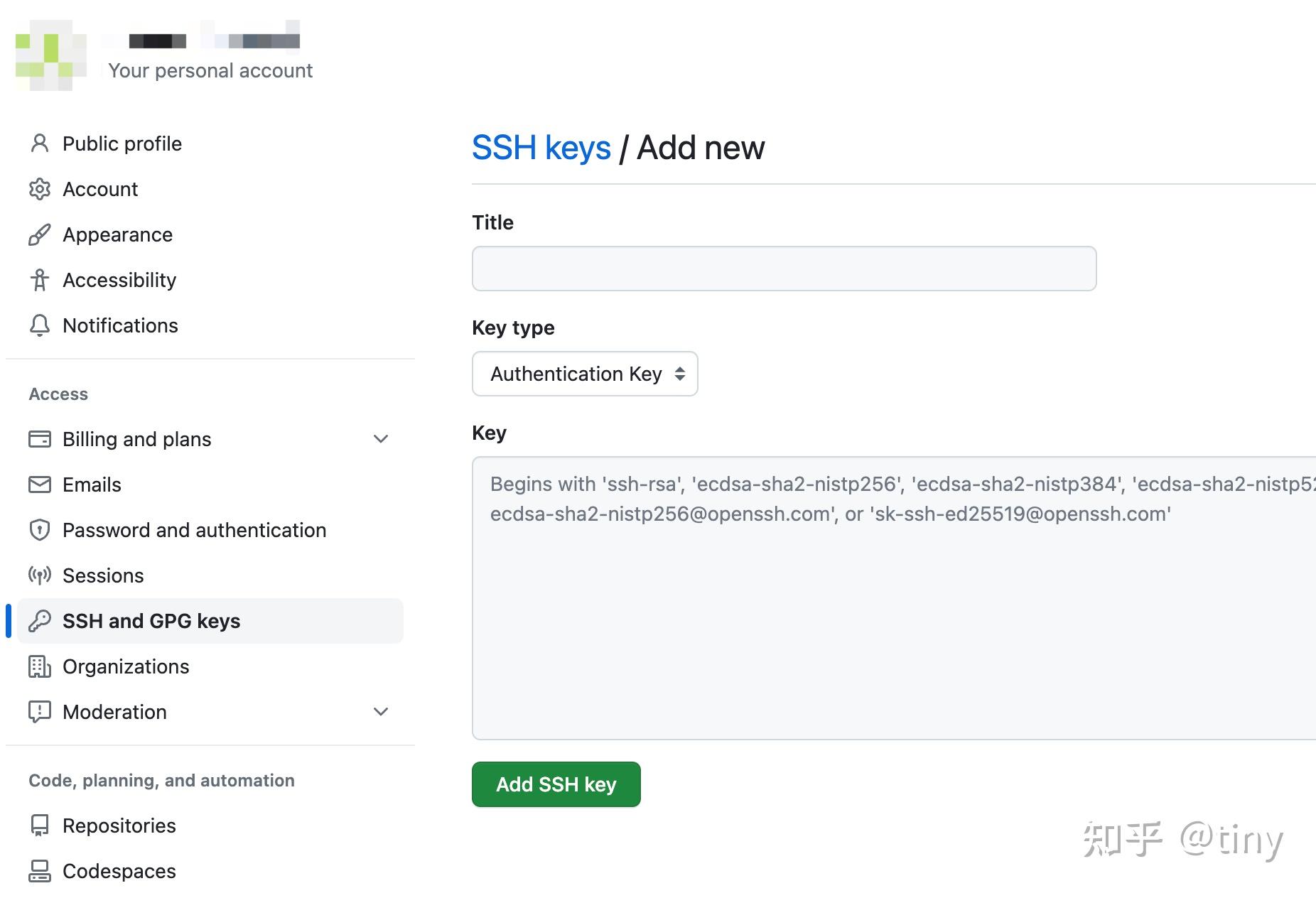Click the Add SSH key button

point(556,784)
